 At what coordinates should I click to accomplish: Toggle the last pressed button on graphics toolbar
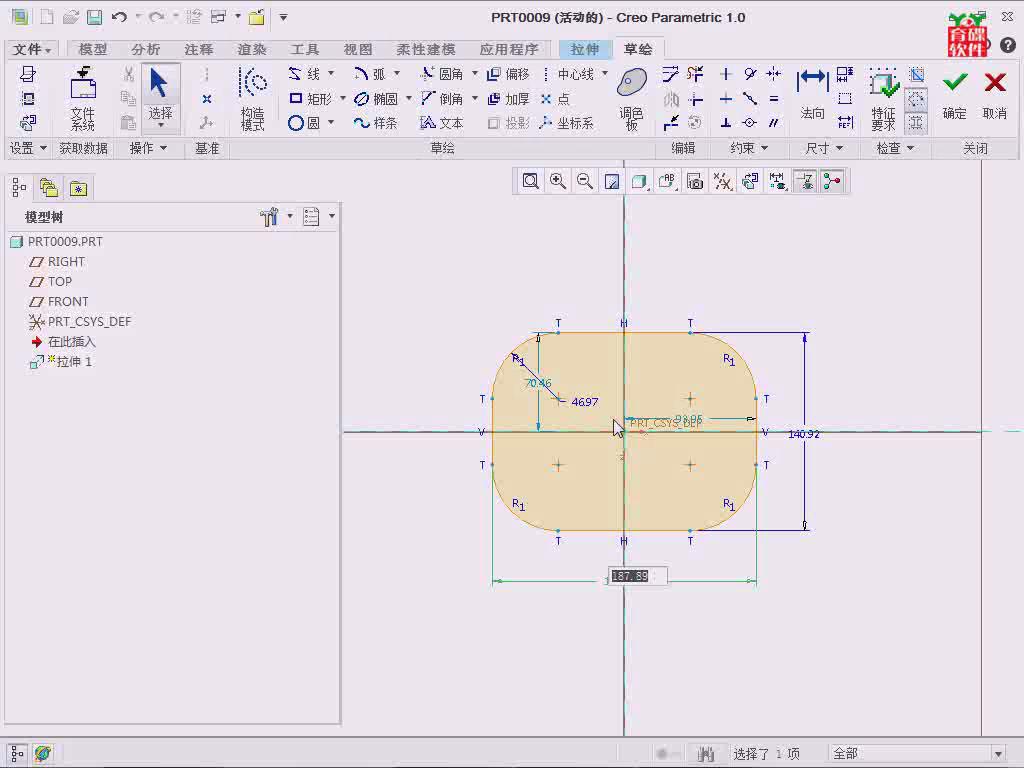pyautogui.click(x=832, y=181)
